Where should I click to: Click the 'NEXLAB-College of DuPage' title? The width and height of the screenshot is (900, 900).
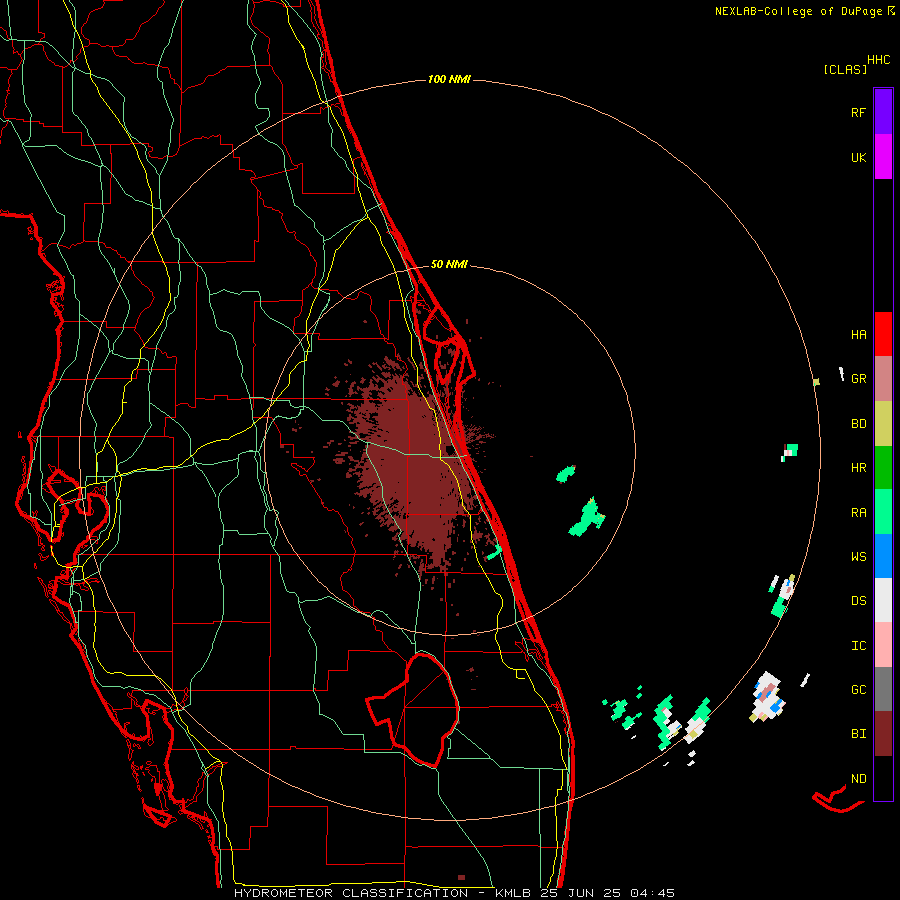coord(798,11)
